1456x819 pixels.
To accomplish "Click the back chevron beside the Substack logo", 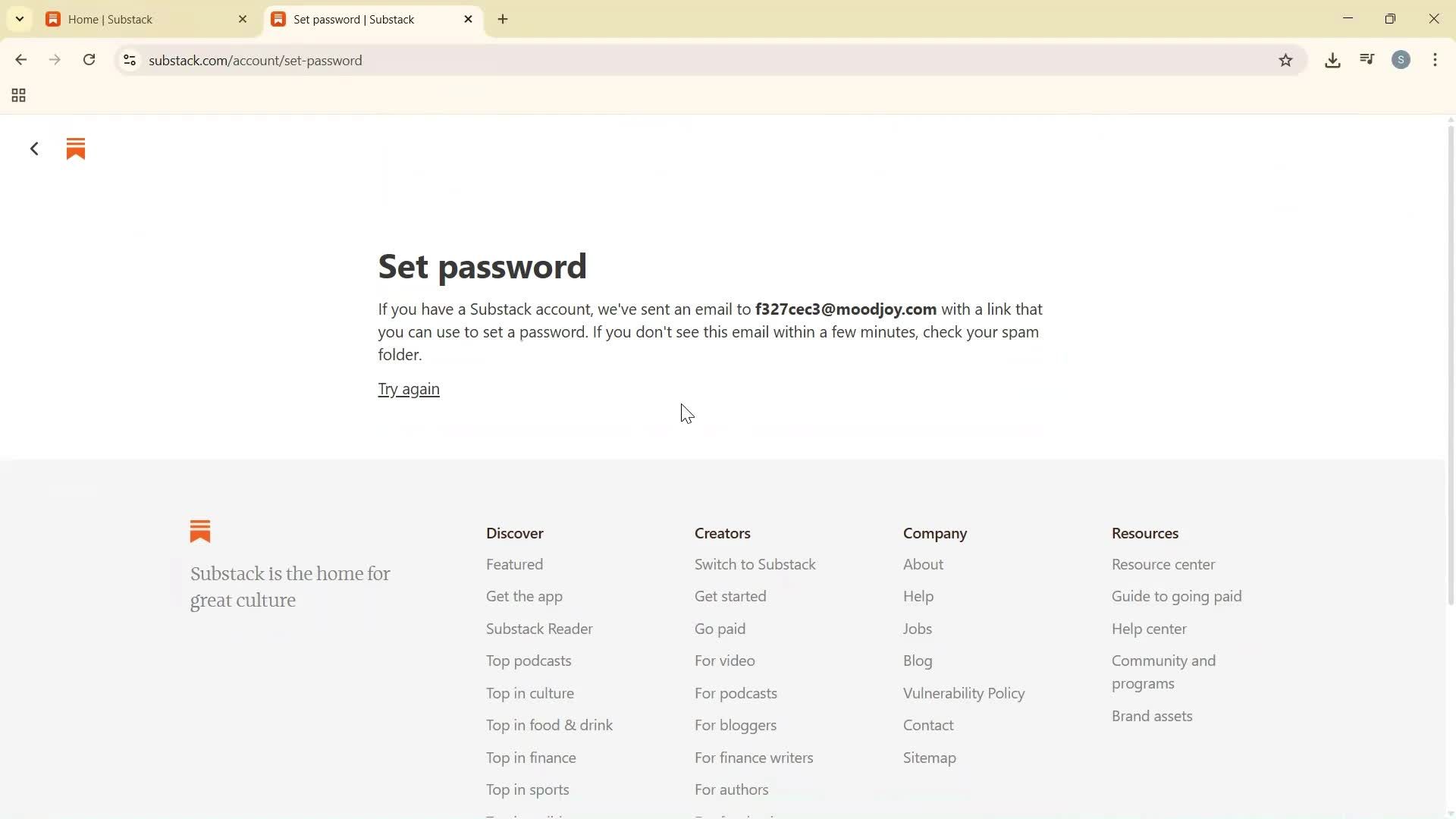I will coord(33,149).
